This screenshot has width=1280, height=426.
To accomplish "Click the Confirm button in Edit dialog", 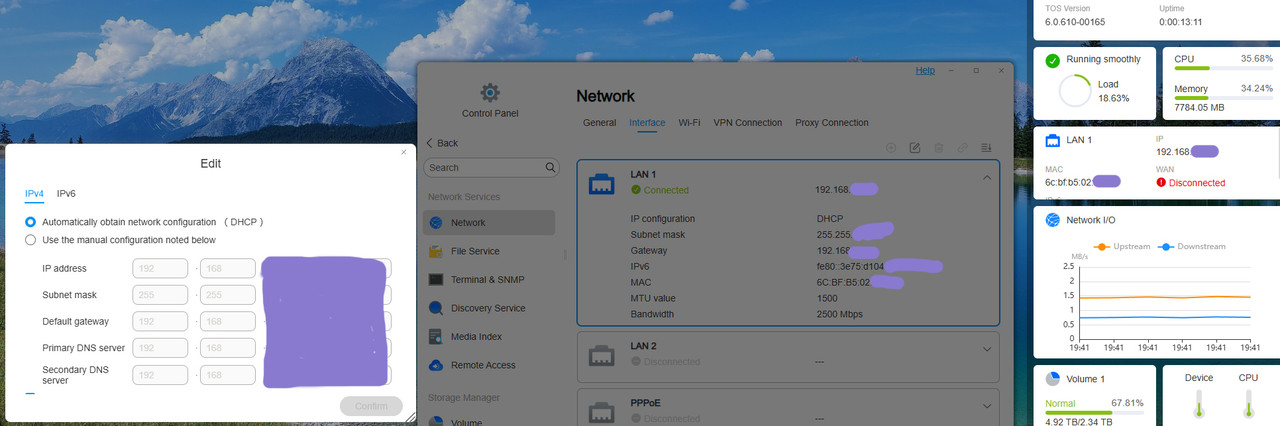I will 371,406.
